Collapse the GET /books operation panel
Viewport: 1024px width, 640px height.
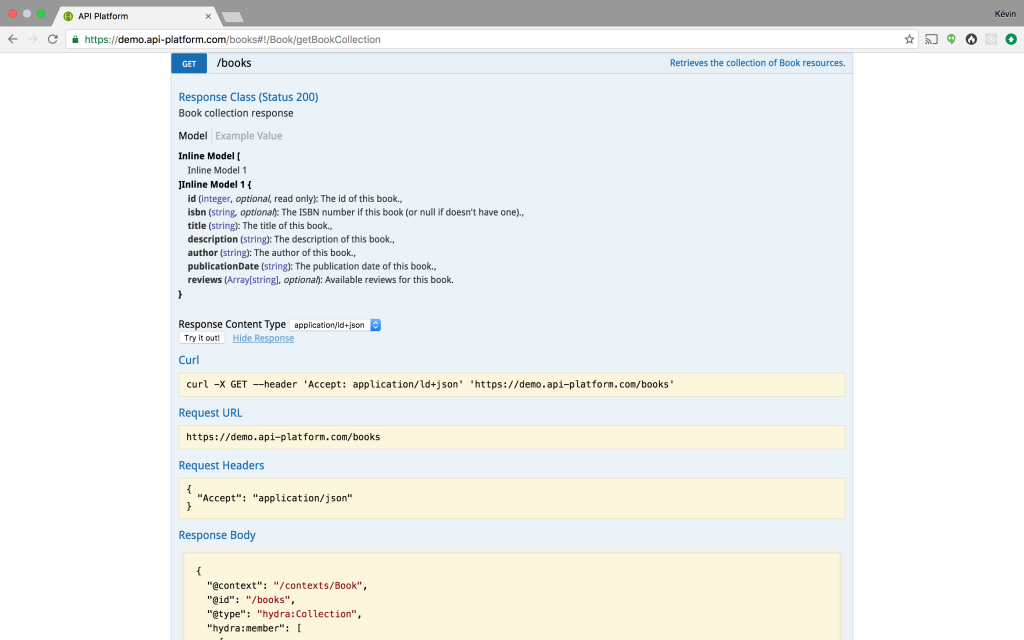pyautogui.click(x=234, y=62)
